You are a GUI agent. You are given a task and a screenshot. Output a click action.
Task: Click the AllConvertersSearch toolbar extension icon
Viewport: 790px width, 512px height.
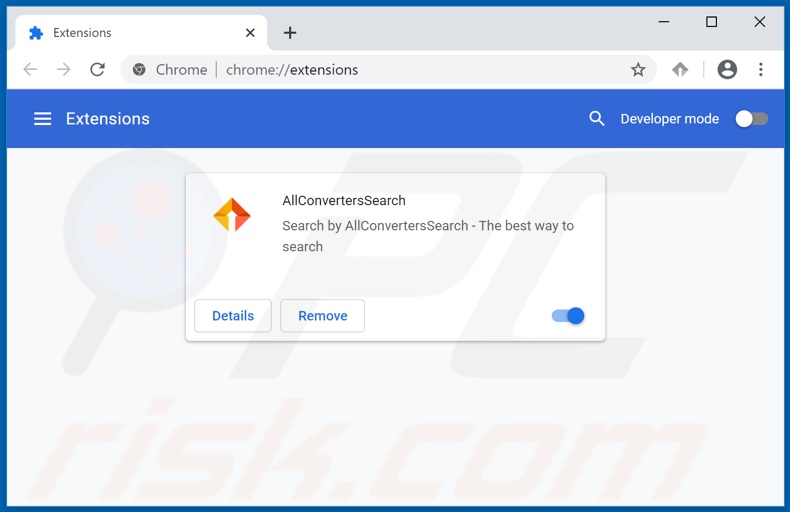click(x=680, y=70)
